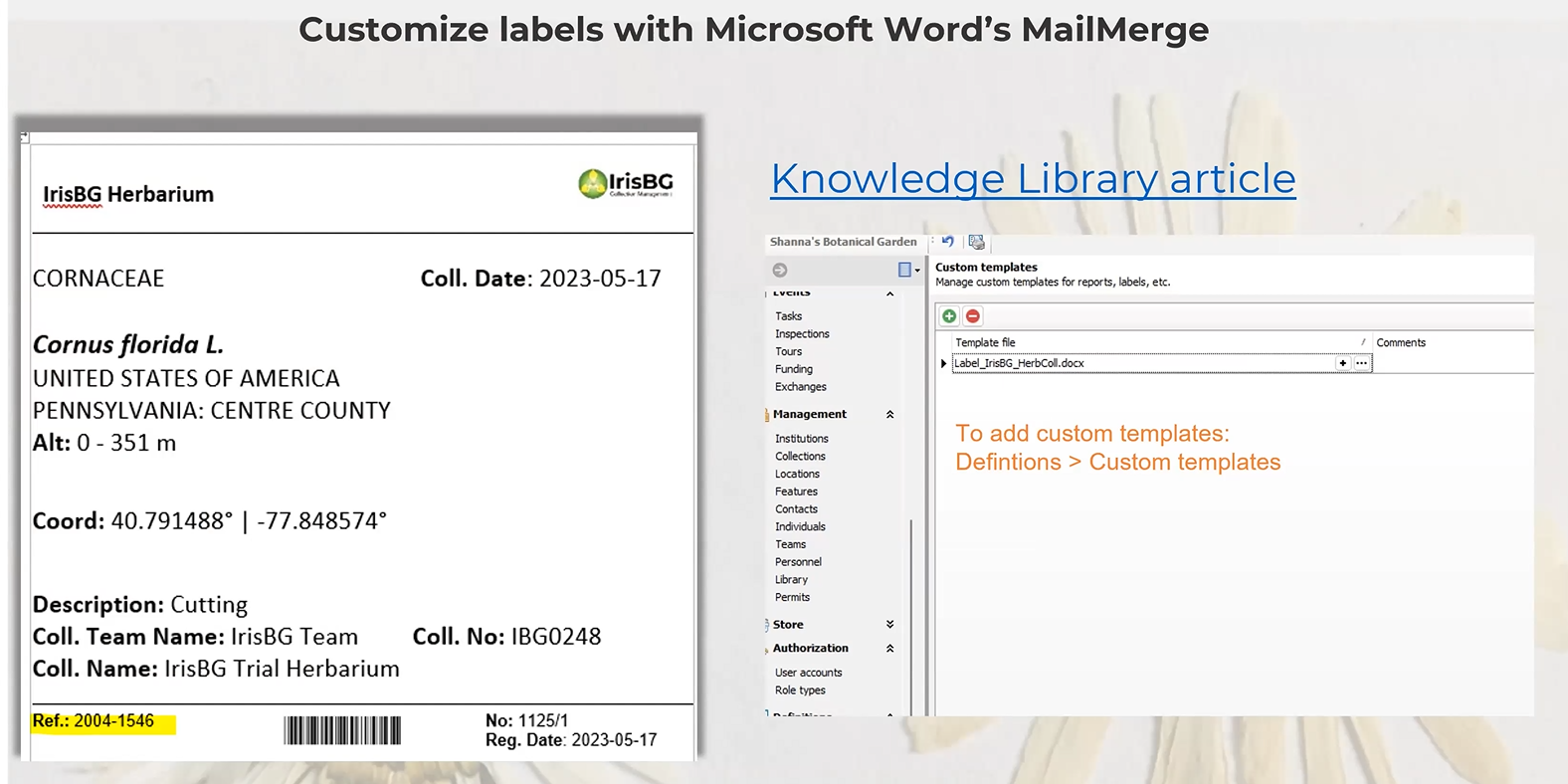The width and height of the screenshot is (1568, 784).
Task: Open Contacts under Management
Action: click(x=796, y=509)
